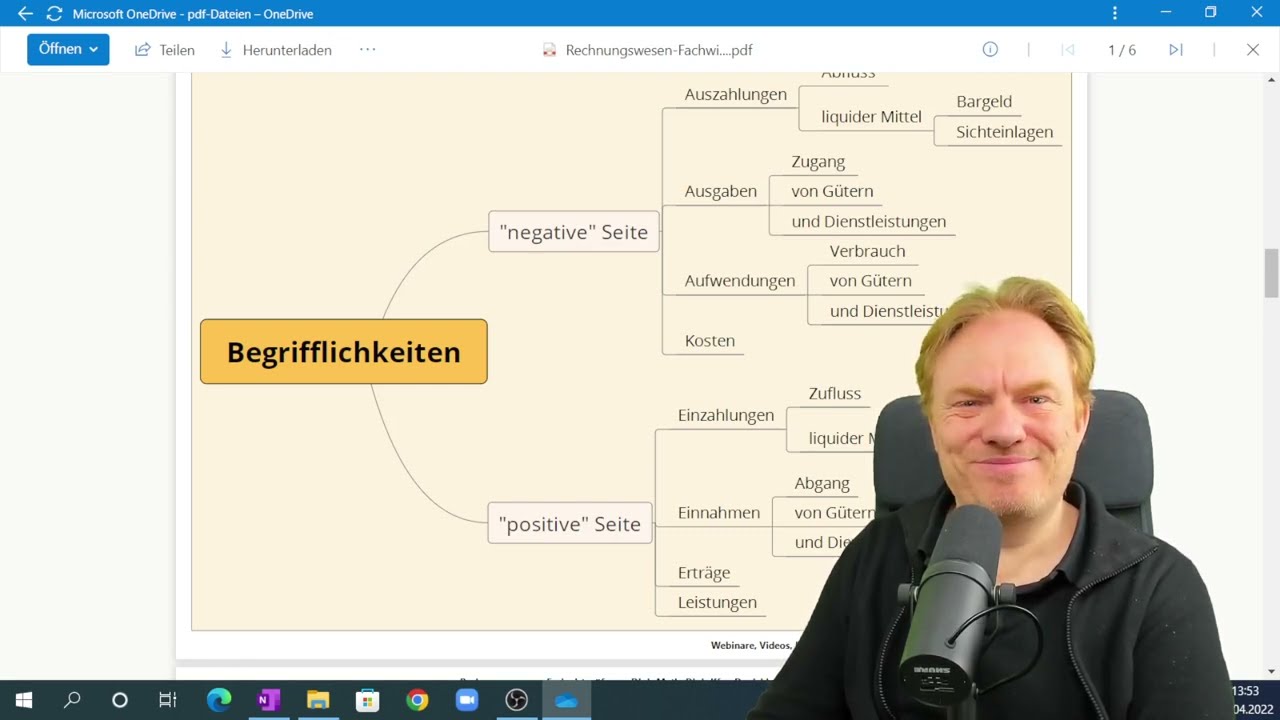Screen dimensions: 1280x720
Task: Switch to OneDrive app in the taskbar
Action: 566,700
